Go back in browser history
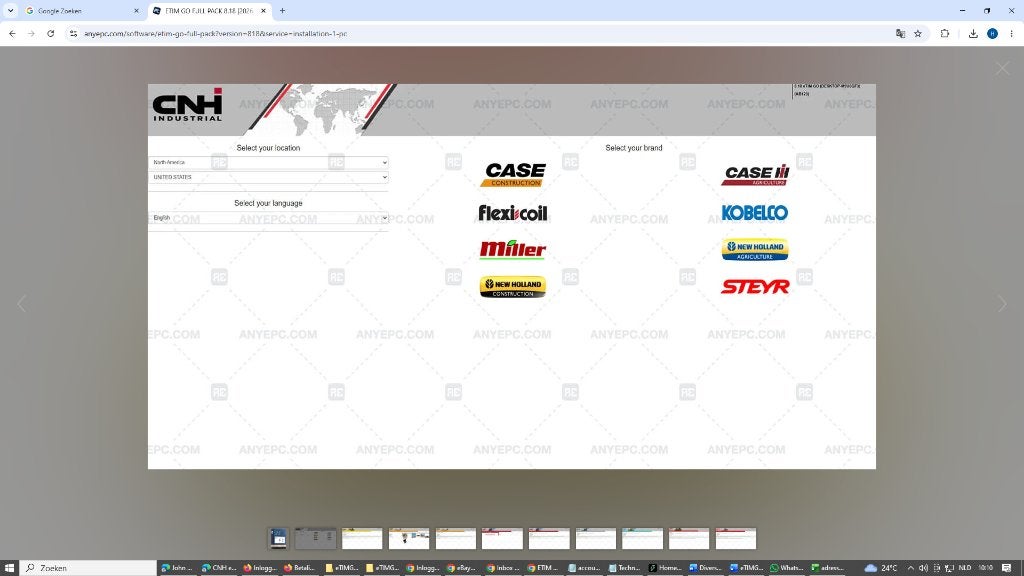The image size is (1024, 576). click(x=12, y=33)
